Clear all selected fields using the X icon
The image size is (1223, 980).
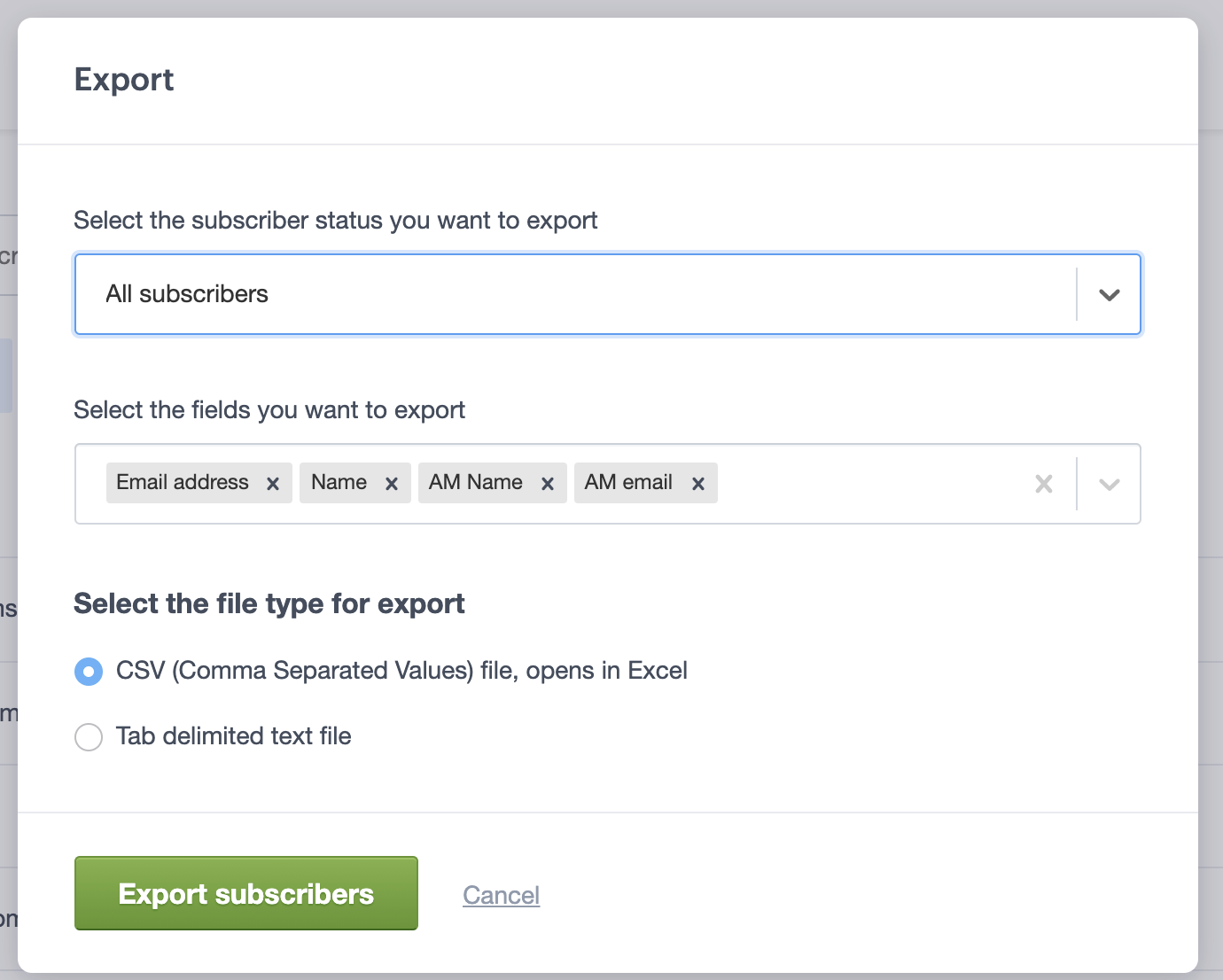click(x=1043, y=484)
